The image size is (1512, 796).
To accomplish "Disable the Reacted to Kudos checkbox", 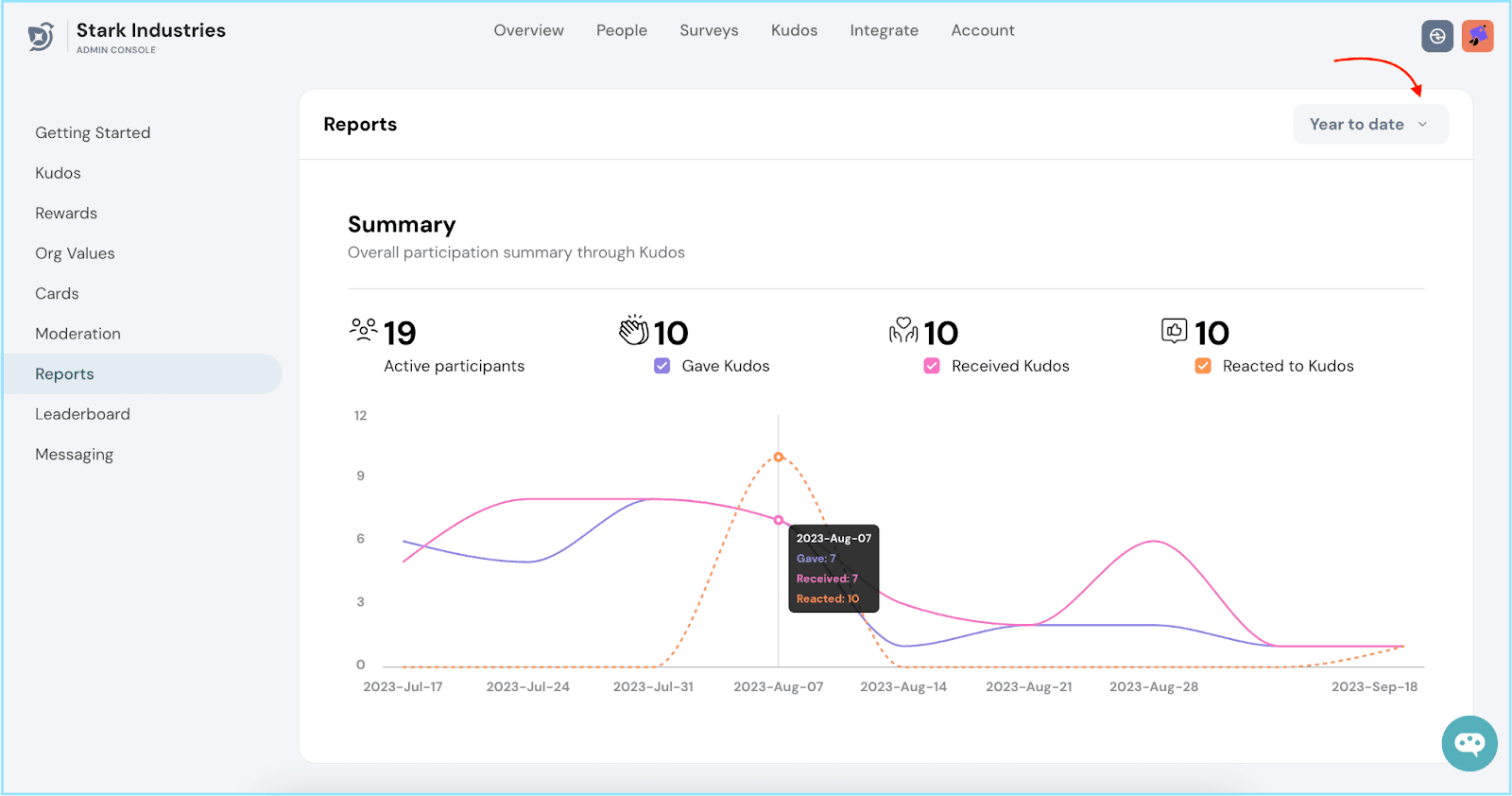I will 1203,366.
